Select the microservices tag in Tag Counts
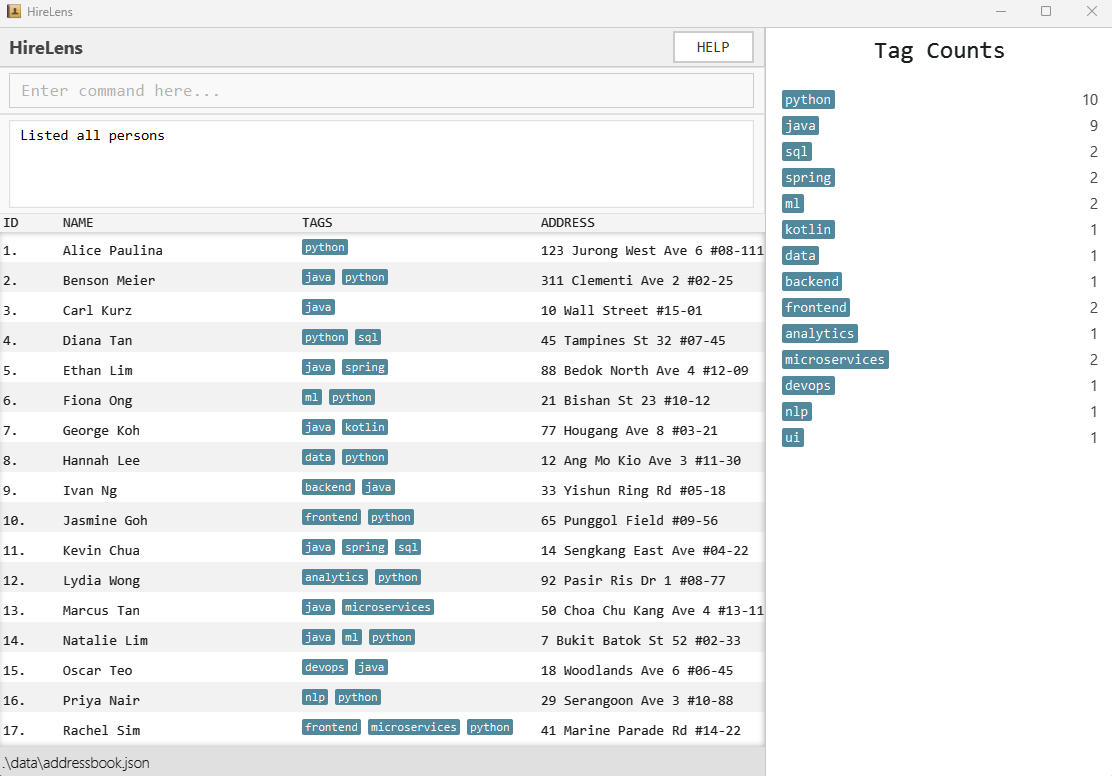The height and width of the screenshot is (776, 1112). coord(835,360)
